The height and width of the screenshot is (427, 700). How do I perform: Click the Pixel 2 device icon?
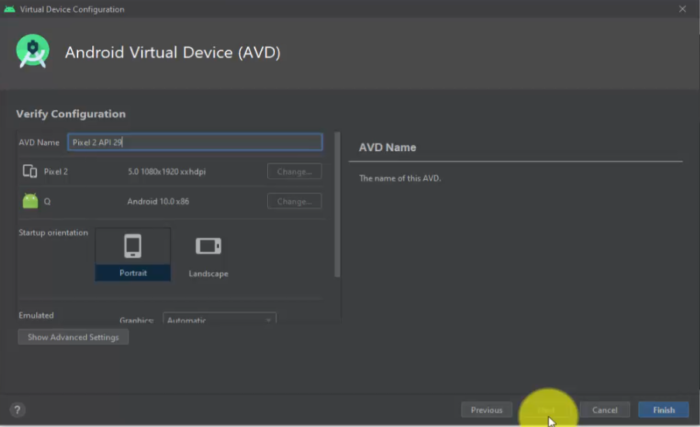(x=30, y=172)
